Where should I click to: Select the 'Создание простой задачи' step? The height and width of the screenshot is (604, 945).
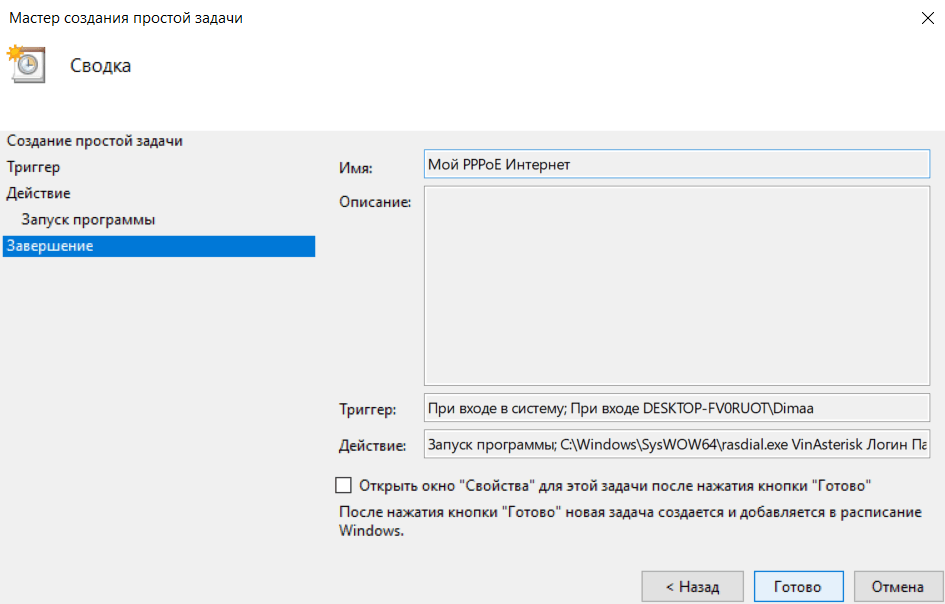(95, 141)
